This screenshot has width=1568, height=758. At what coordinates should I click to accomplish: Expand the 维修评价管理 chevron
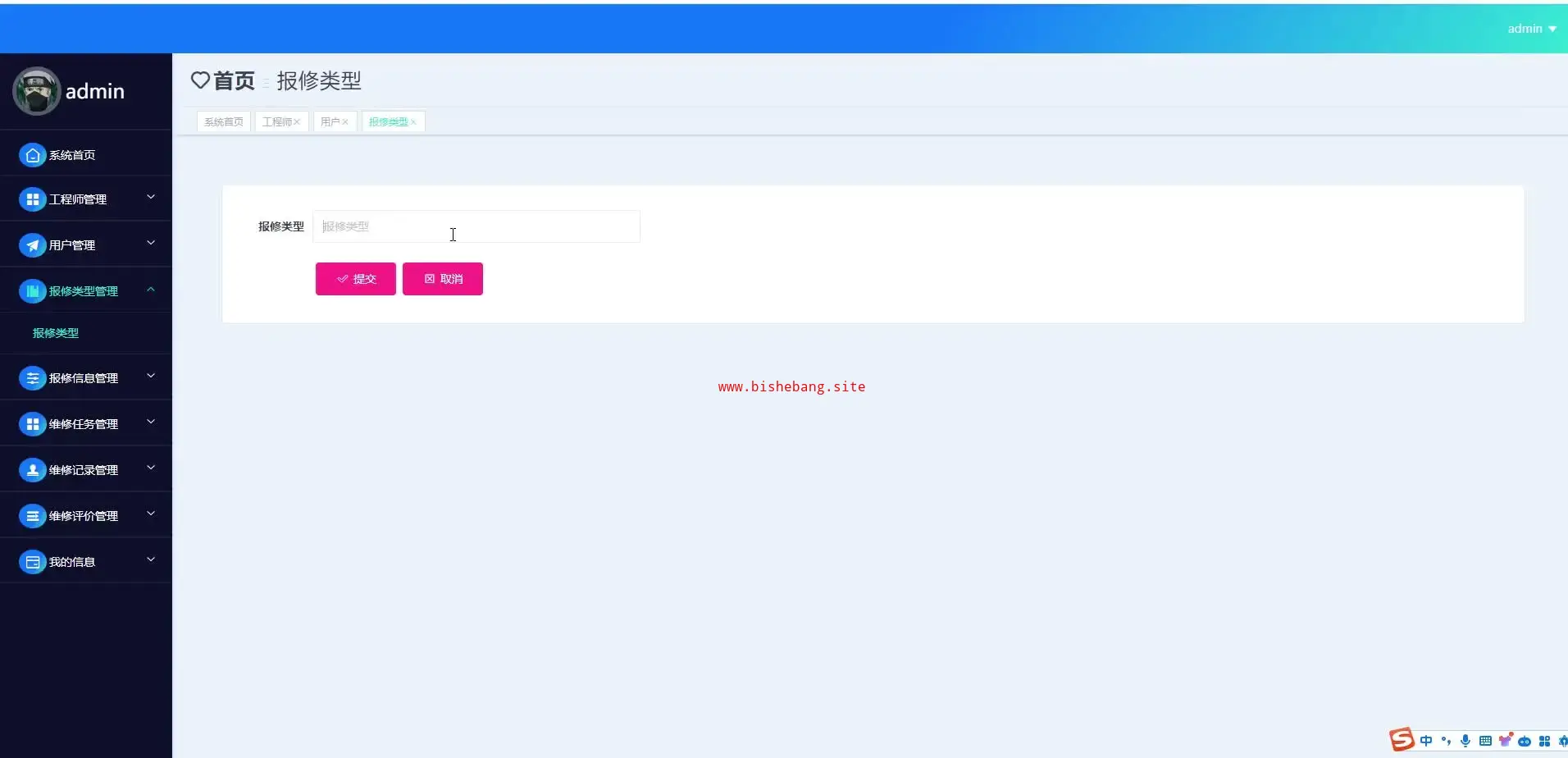pyautogui.click(x=151, y=514)
